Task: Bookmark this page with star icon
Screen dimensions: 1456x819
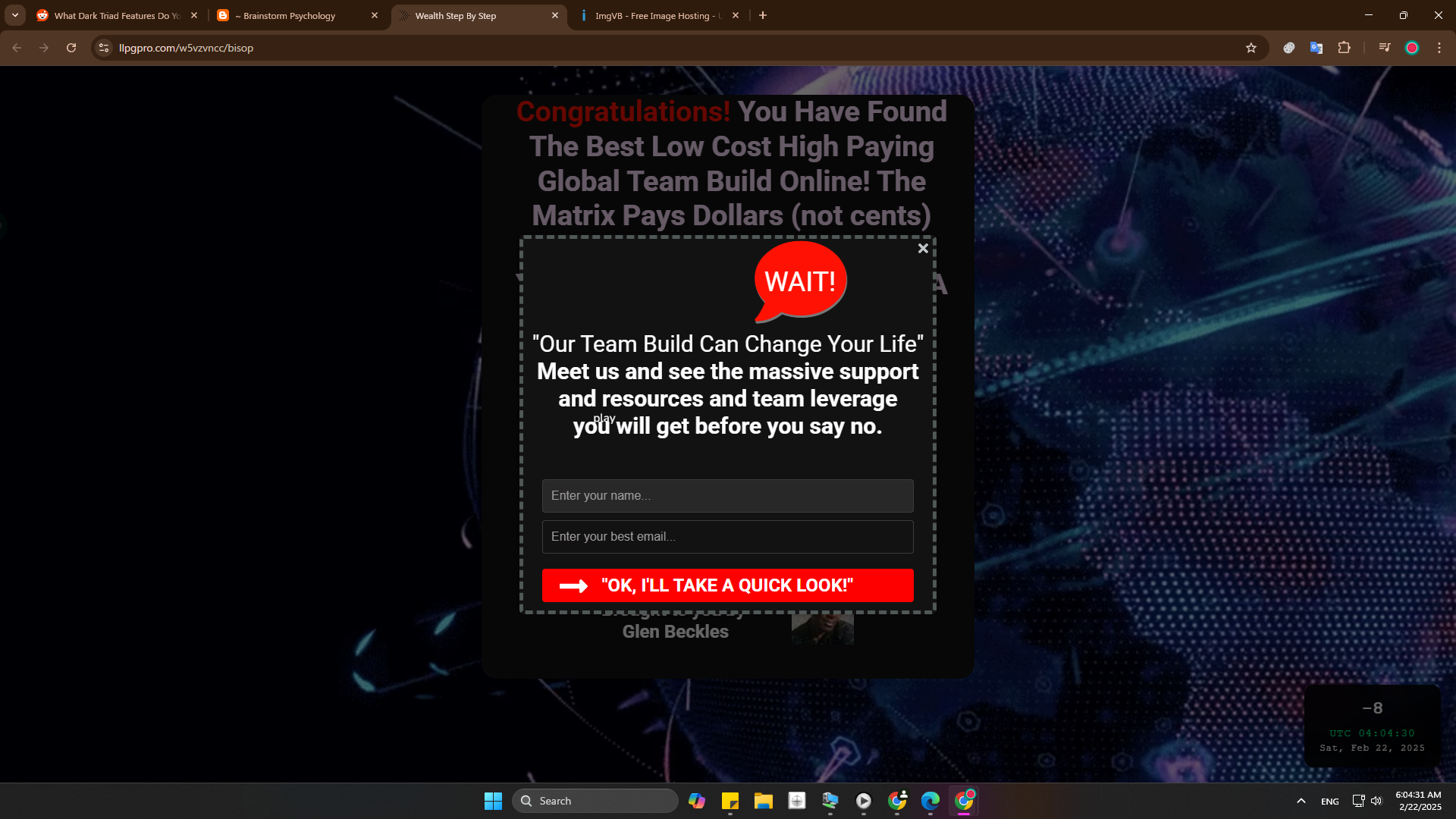Action: [1251, 48]
